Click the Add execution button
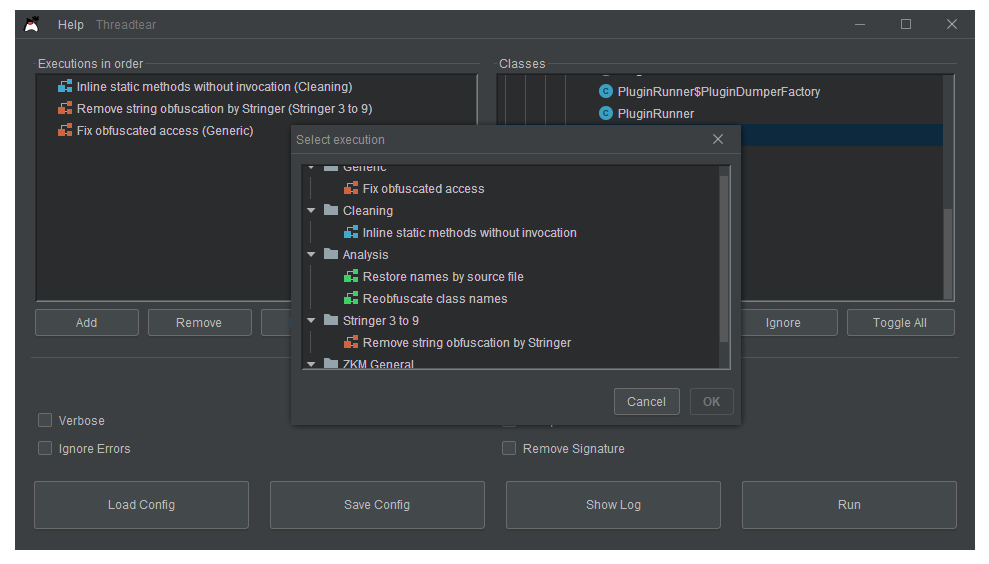 [x=87, y=322]
